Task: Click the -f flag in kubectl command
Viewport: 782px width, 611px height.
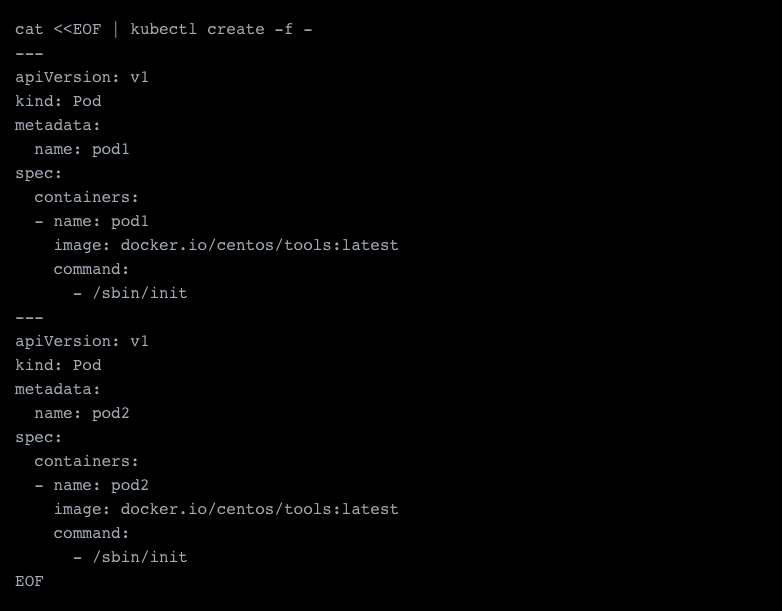Action: click(283, 29)
